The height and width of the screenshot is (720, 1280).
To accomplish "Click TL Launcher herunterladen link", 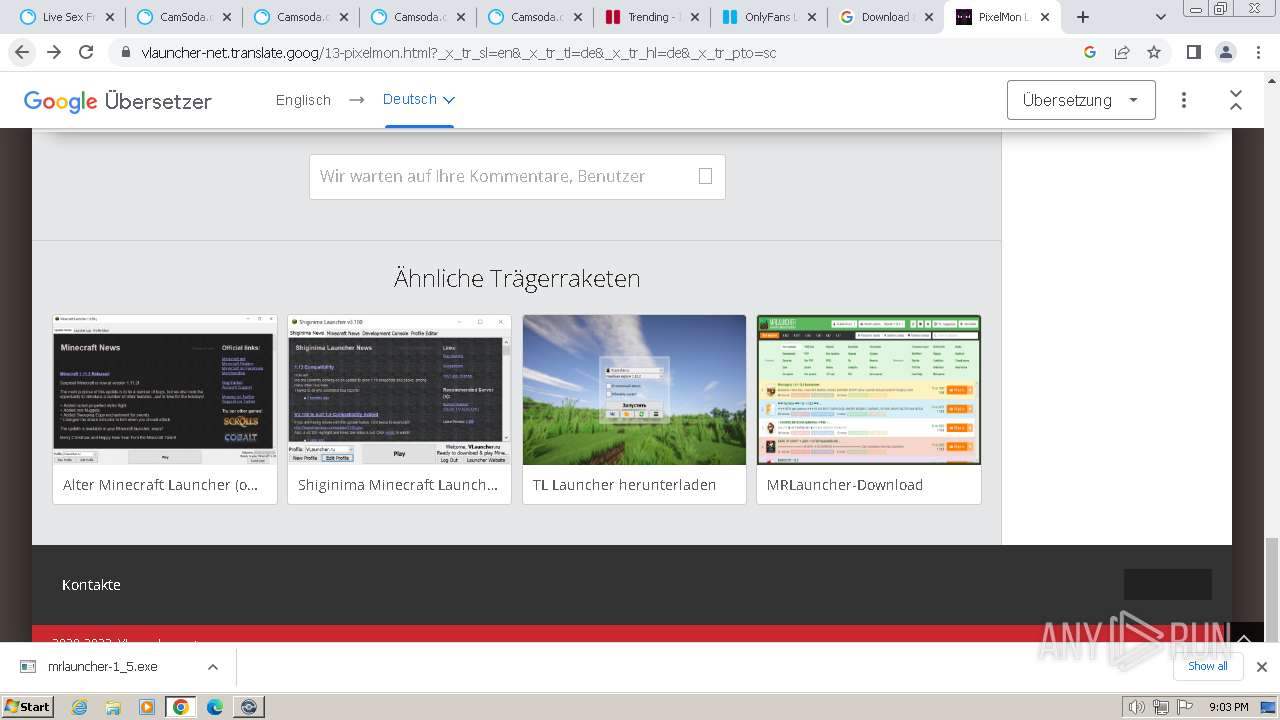I will tap(624, 485).
